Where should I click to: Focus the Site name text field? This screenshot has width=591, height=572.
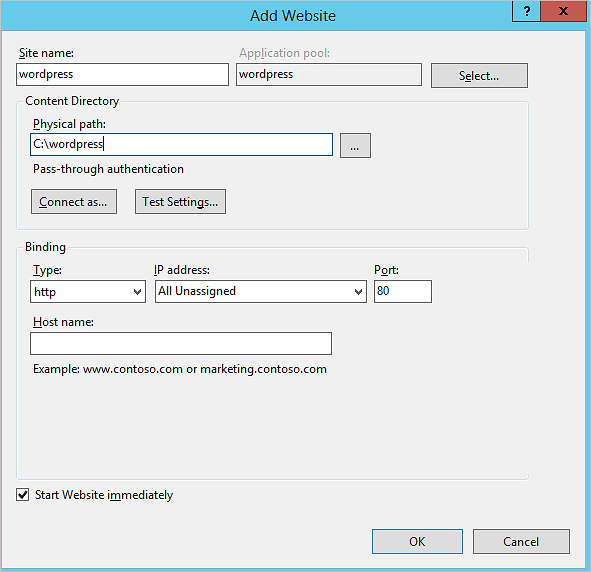click(x=122, y=74)
